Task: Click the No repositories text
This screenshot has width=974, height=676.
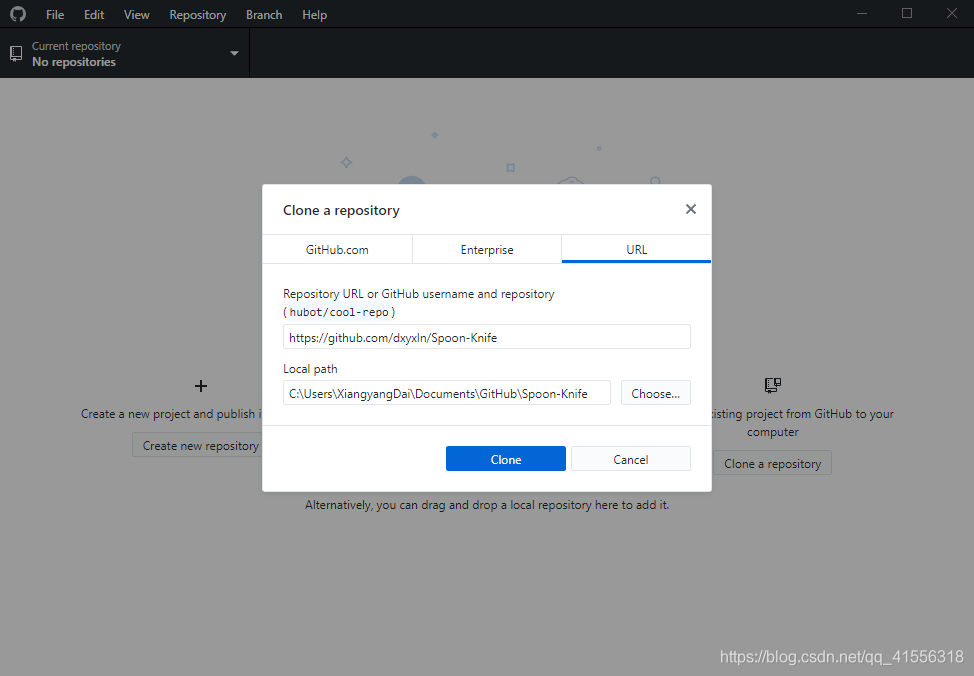Action: click(x=74, y=62)
